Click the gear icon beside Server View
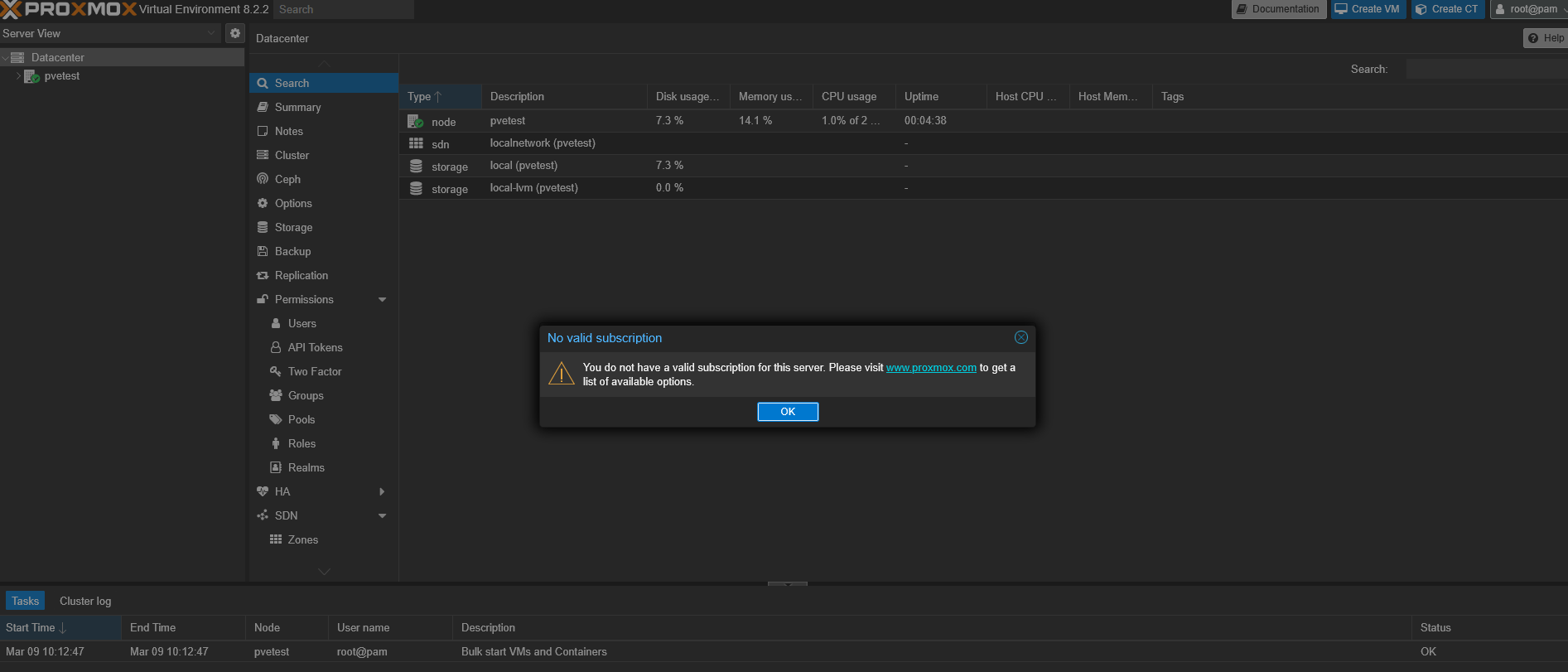 point(235,33)
